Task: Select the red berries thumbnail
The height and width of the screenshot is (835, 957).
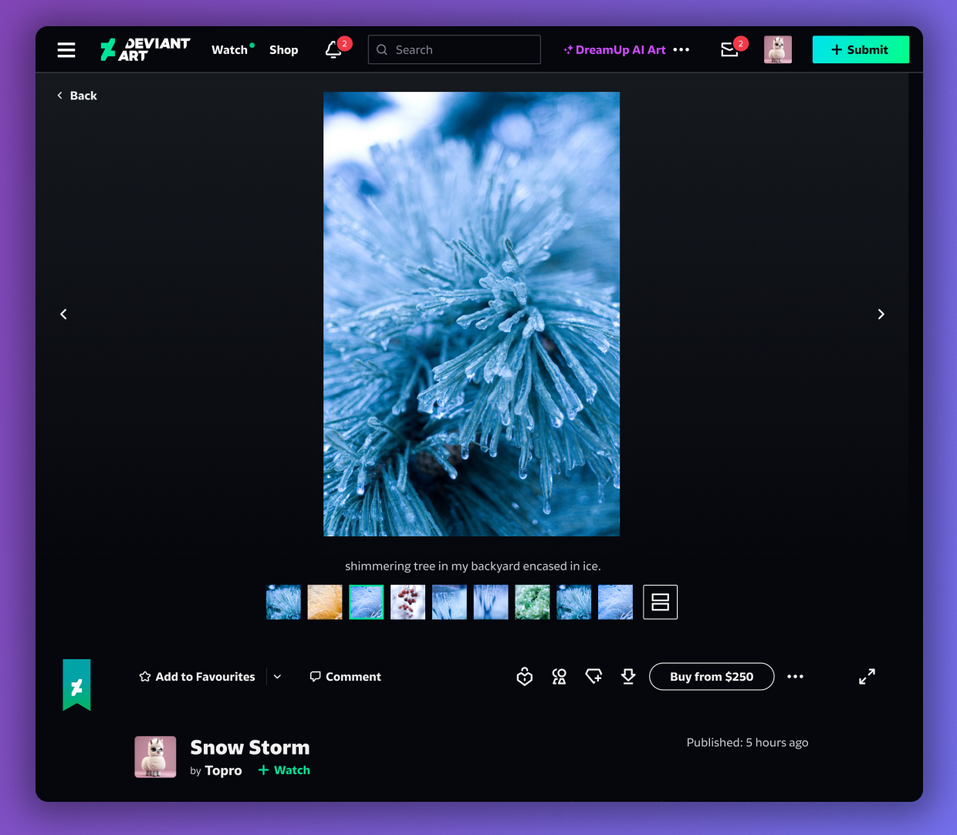Action: pos(408,602)
